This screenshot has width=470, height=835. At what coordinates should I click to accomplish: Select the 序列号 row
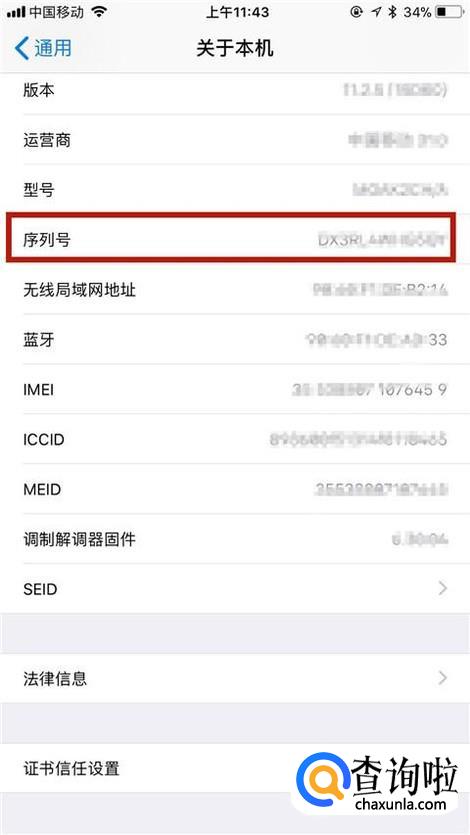[231, 238]
